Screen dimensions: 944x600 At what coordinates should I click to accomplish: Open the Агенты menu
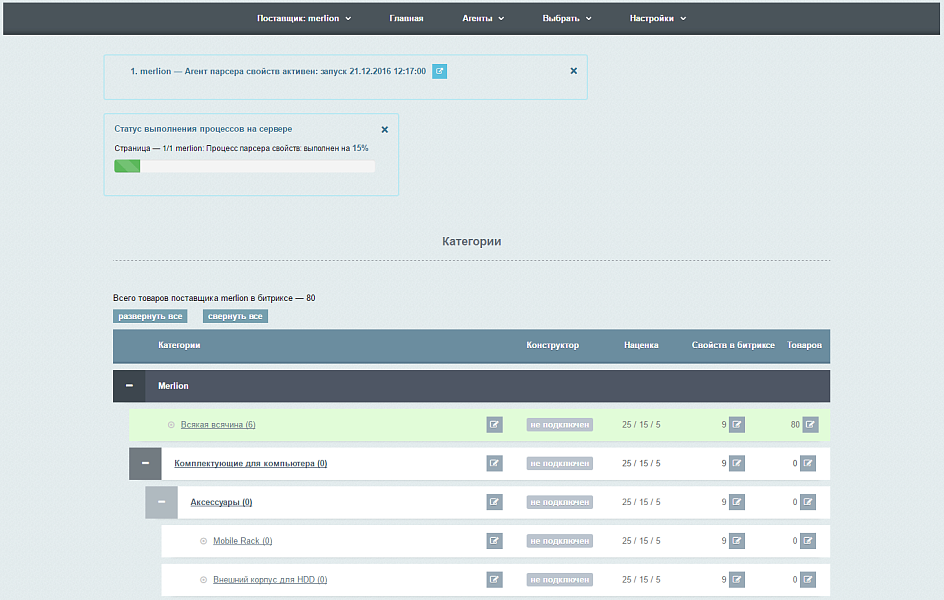(483, 18)
